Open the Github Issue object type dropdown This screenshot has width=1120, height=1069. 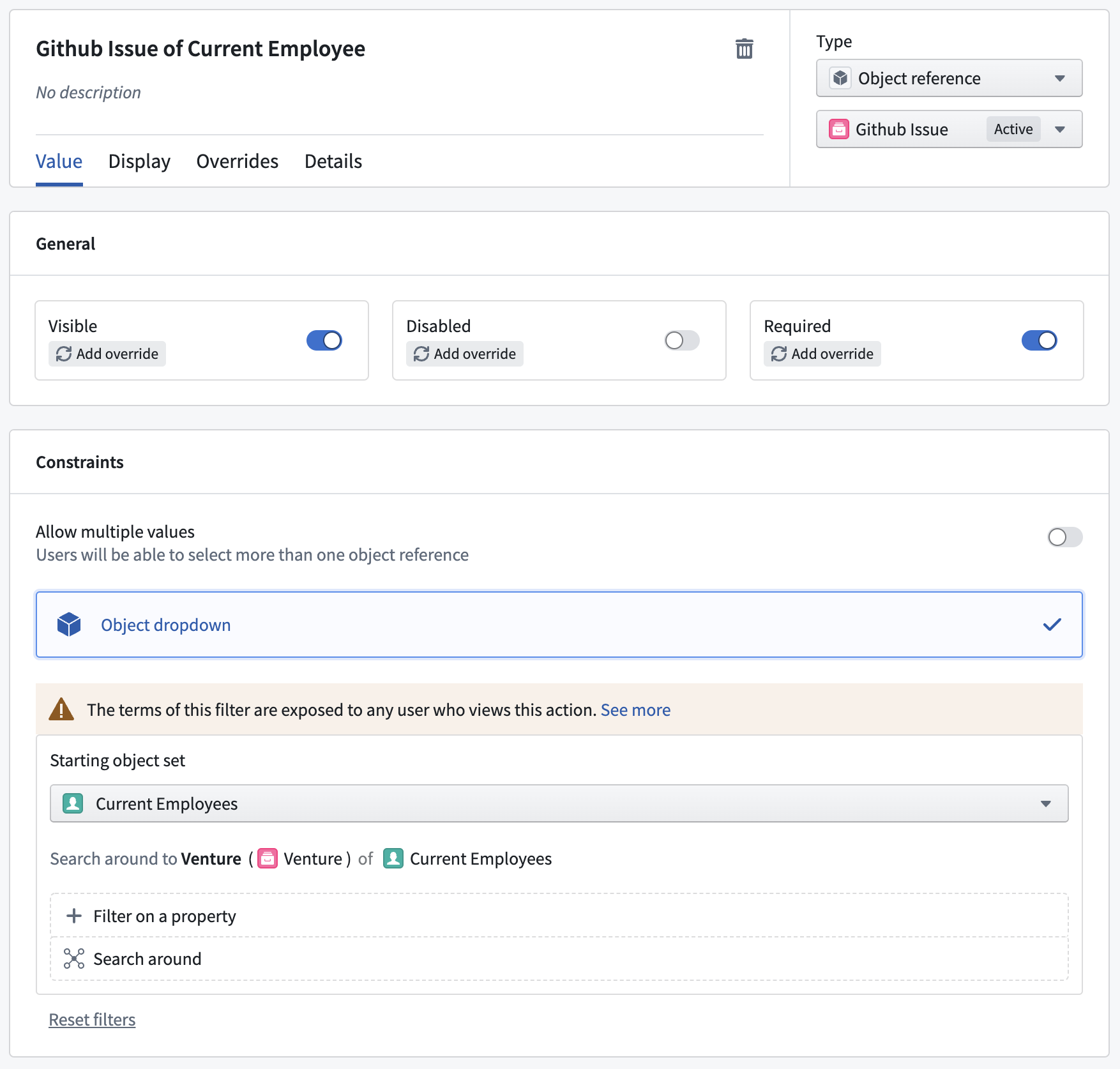[949, 129]
